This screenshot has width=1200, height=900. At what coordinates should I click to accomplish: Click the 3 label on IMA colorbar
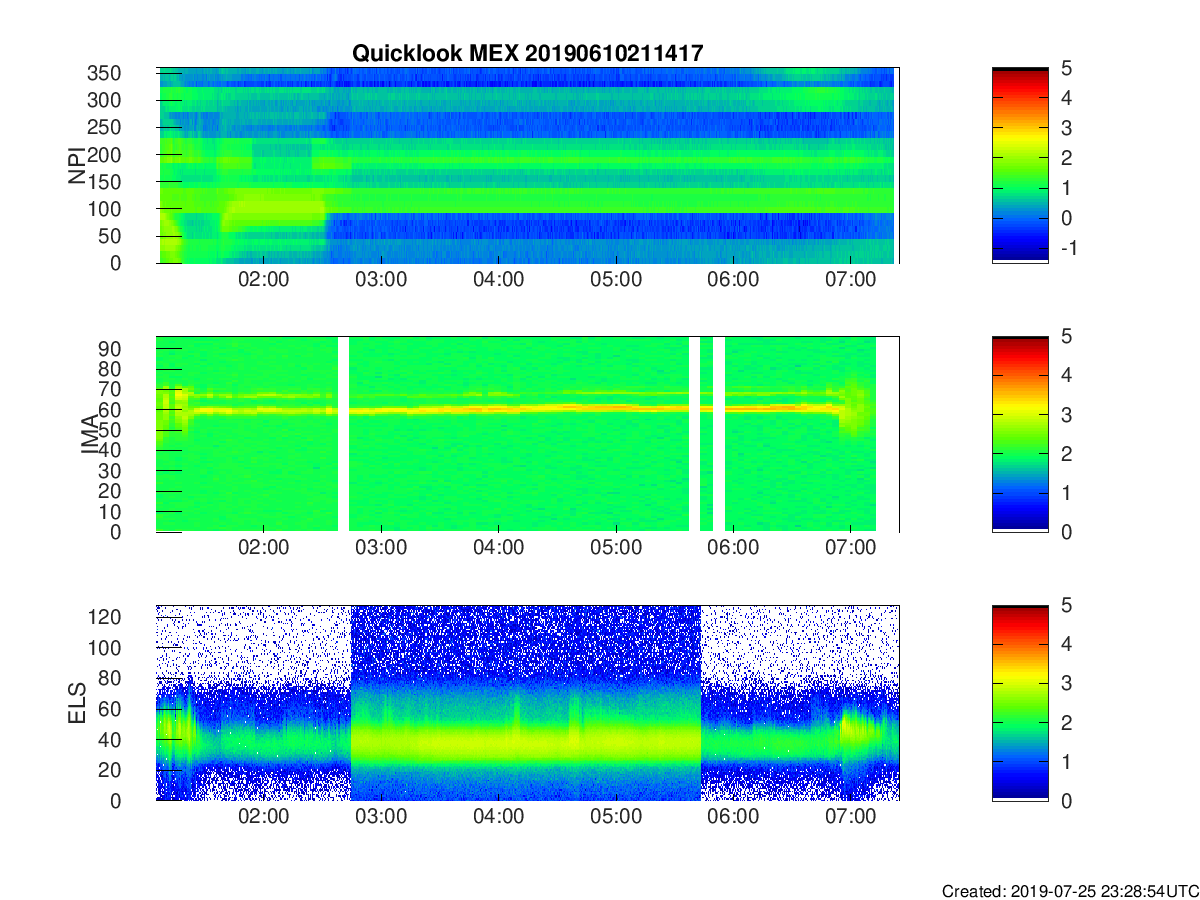pos(1065,414)
